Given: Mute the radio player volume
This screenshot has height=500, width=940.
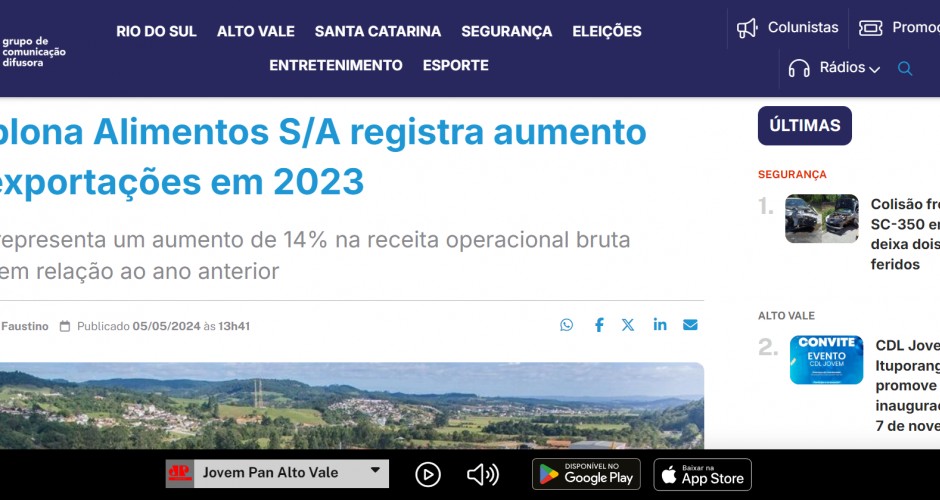Looking at the screenshot, I should 483,475.
